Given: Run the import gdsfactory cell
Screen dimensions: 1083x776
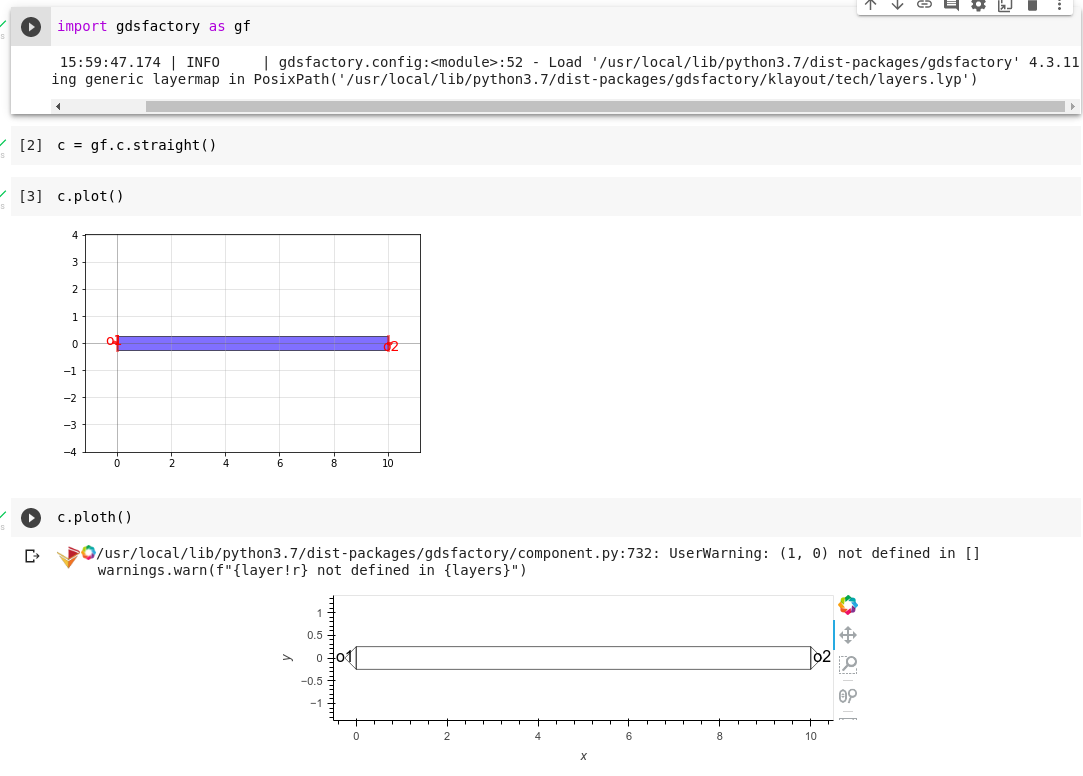Looking at the screenshot, I should tap(30, 26).
